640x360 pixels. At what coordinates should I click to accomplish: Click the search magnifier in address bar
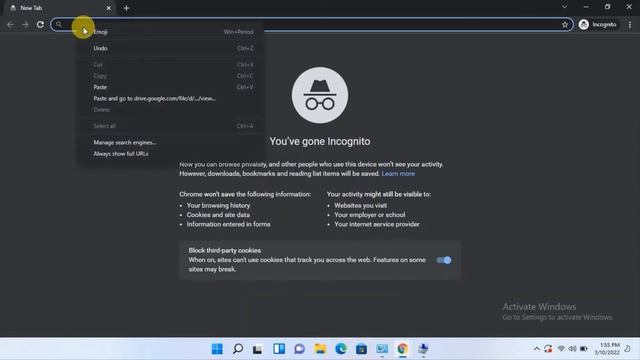point(59,25)
